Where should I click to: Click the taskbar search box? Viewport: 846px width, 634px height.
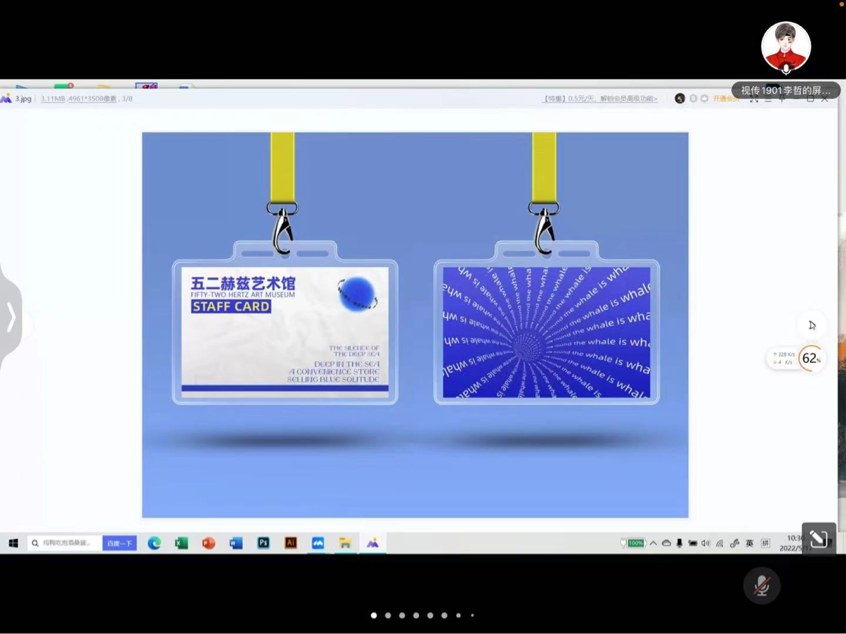64,543
